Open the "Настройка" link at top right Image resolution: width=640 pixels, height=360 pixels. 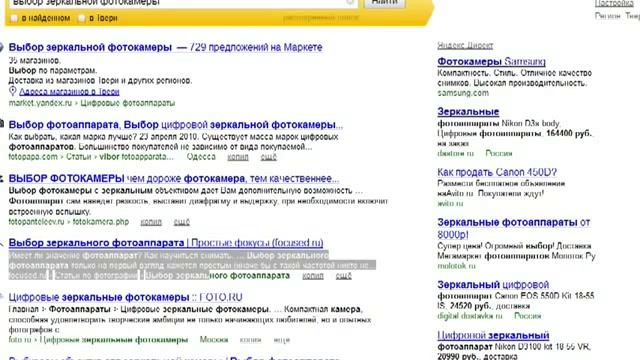point(614,3)
